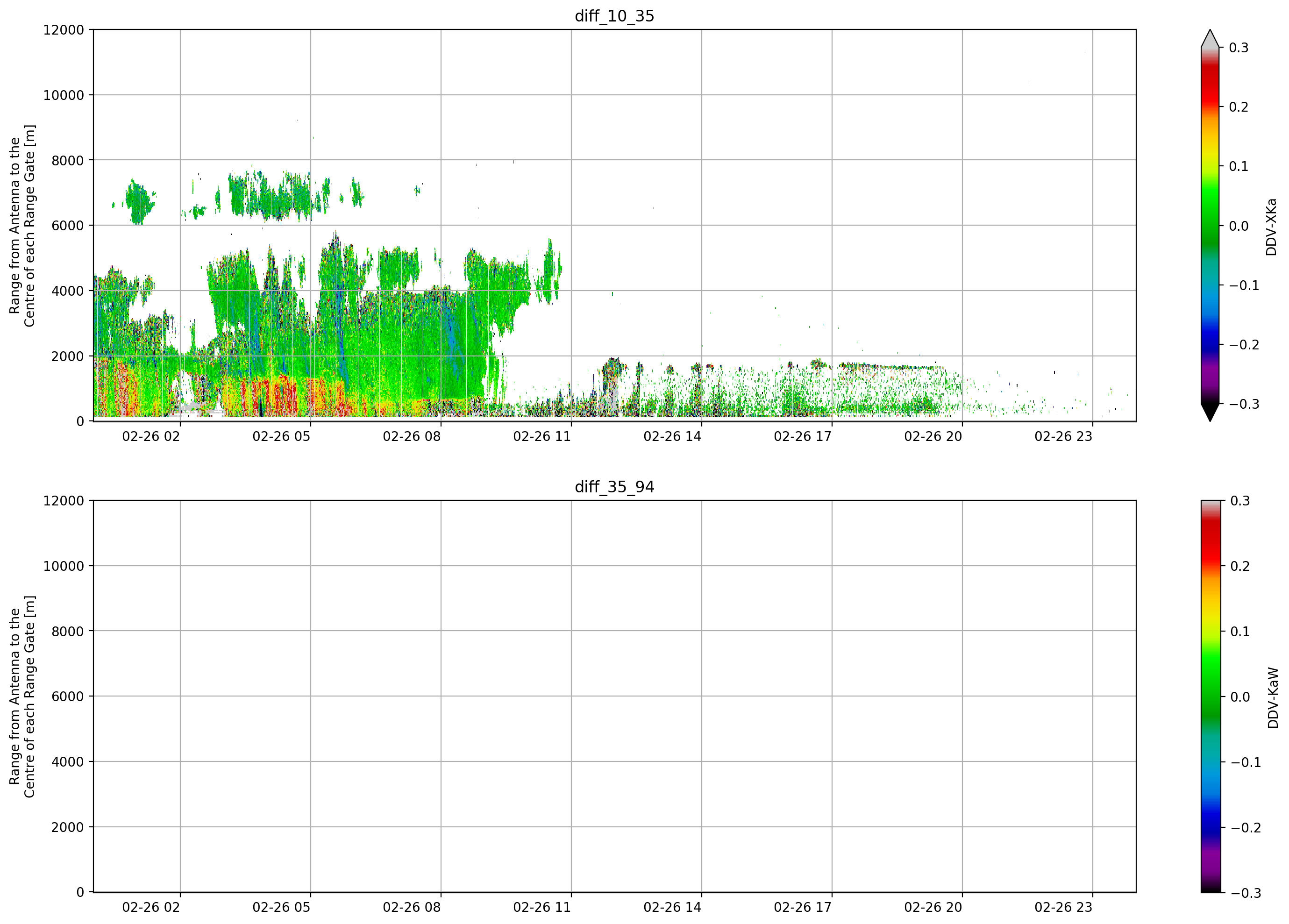The height and width of the screenshot is (924, 1289).
Task: Click the 02-26 05 time tick under diff_10_35
Action: point(281,436)
